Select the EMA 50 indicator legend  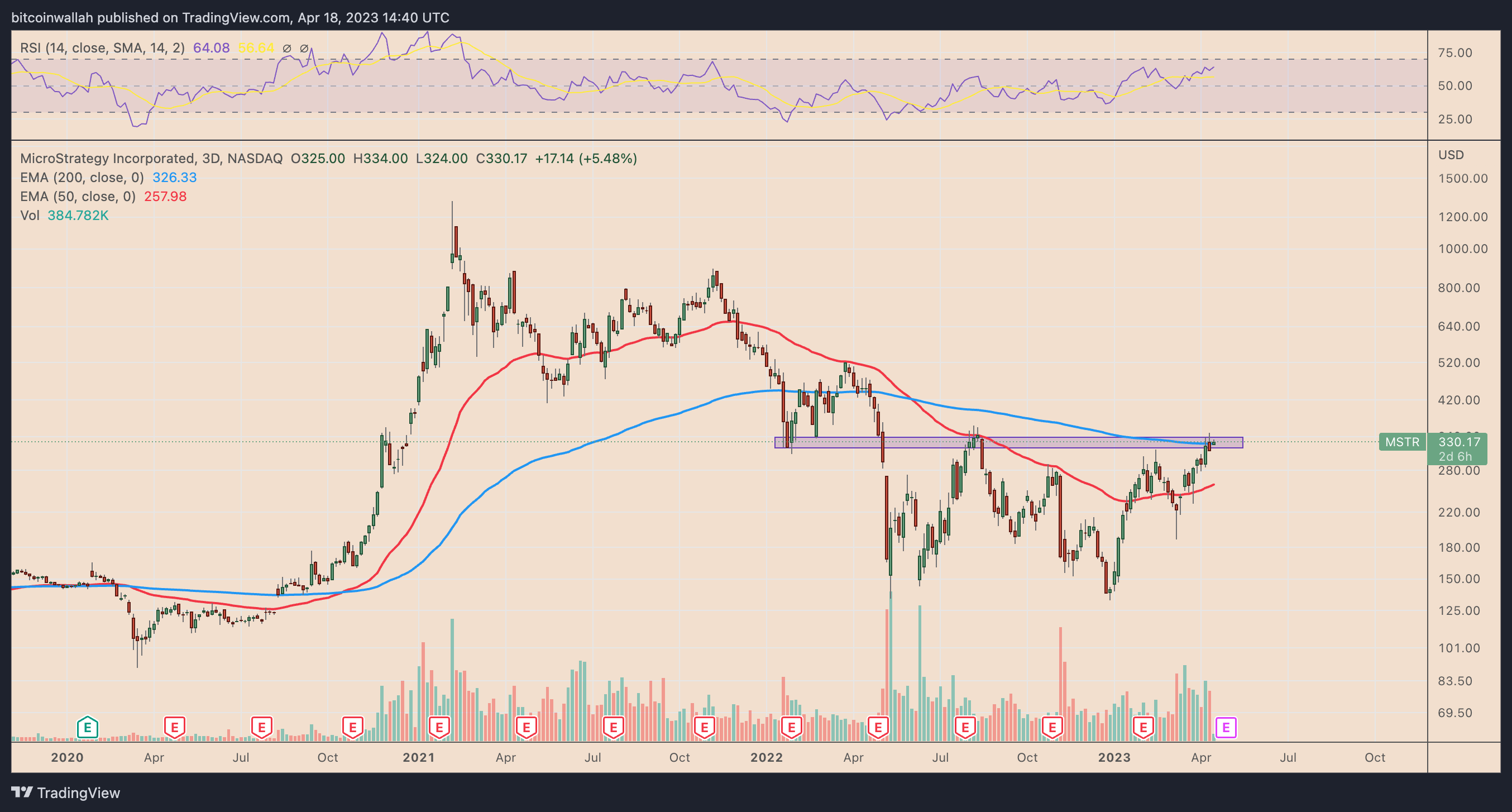point(78,196)
